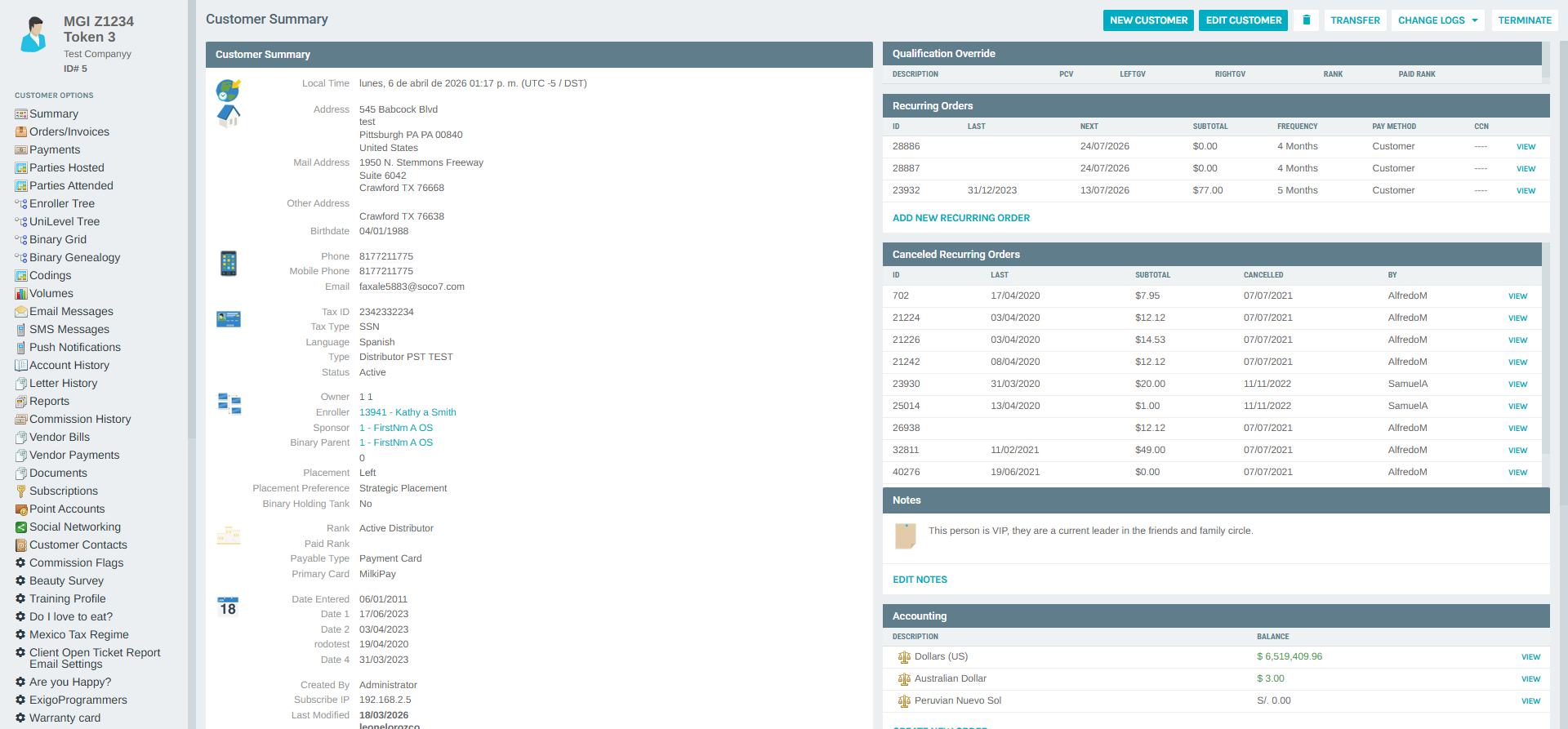Click the house icon beside Address
The height and width of the screenshot is (729, 1568).
(228, 116)
